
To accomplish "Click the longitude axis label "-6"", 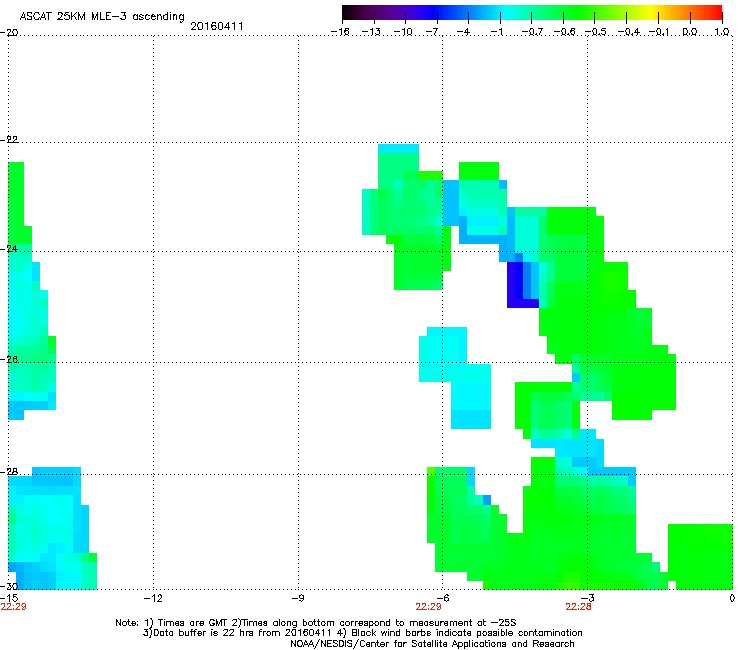I will (443, 598).
